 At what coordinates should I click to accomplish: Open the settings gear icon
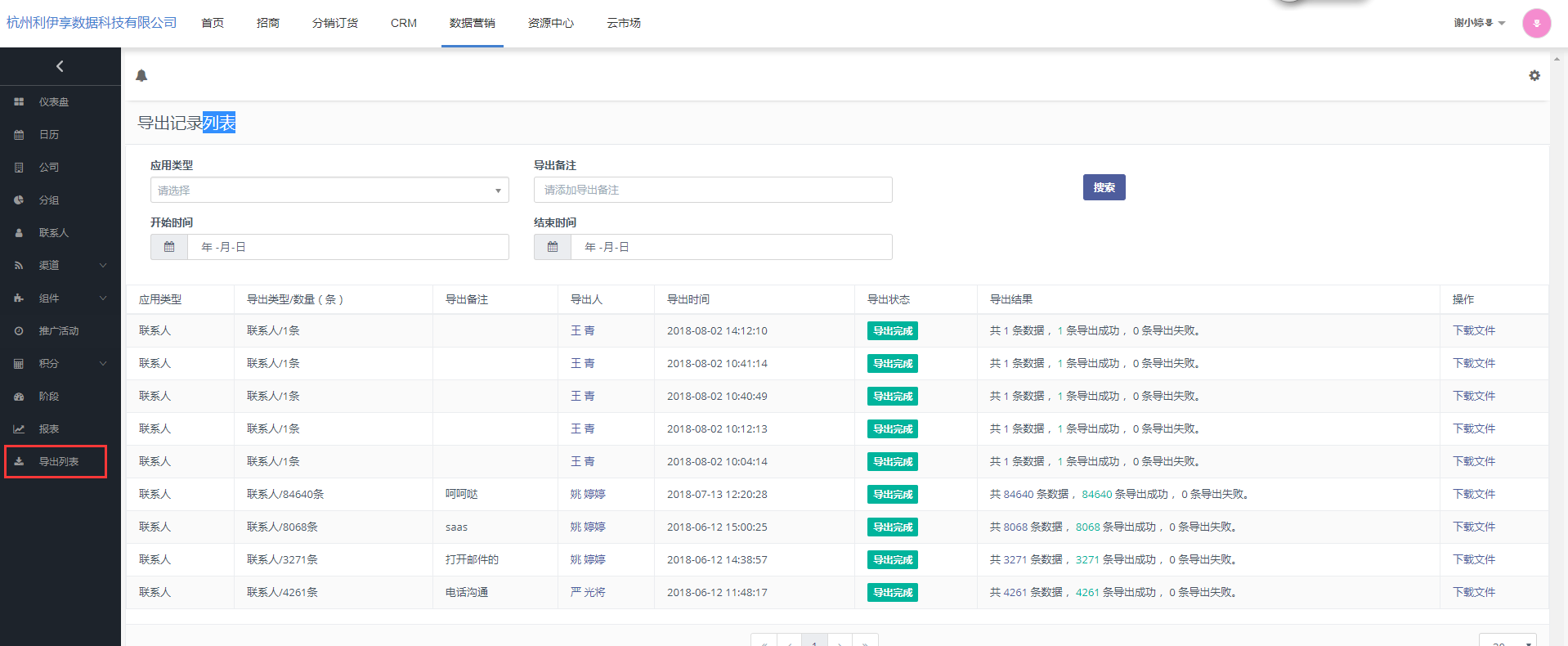[x=1534, y=75]
